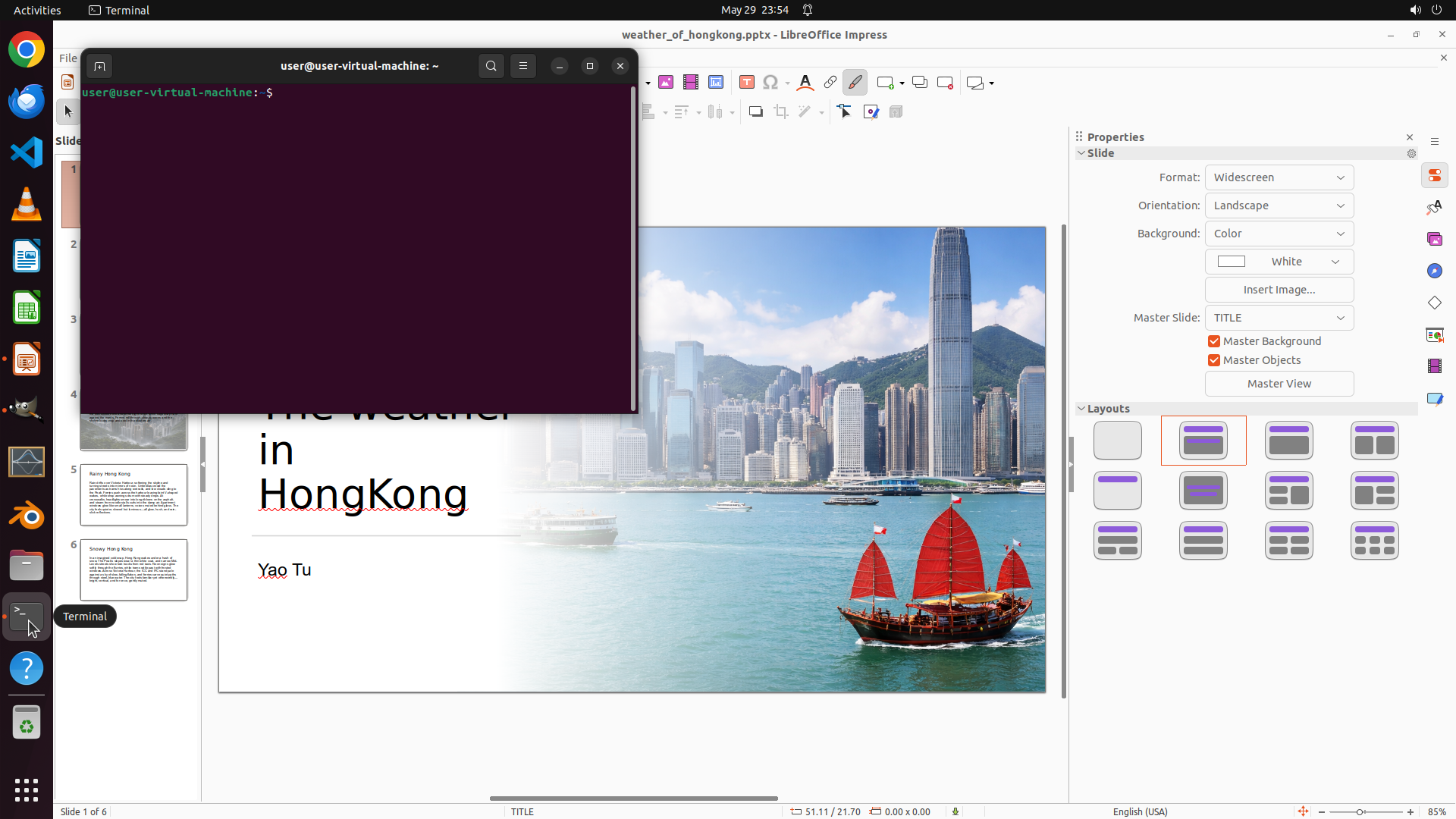Open the White background color swatch
1456x819 pixels.
pos(1279,262)
